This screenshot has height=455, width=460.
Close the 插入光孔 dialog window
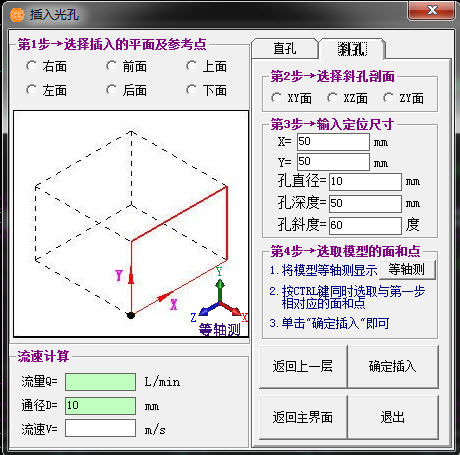(x=432, y=11)
